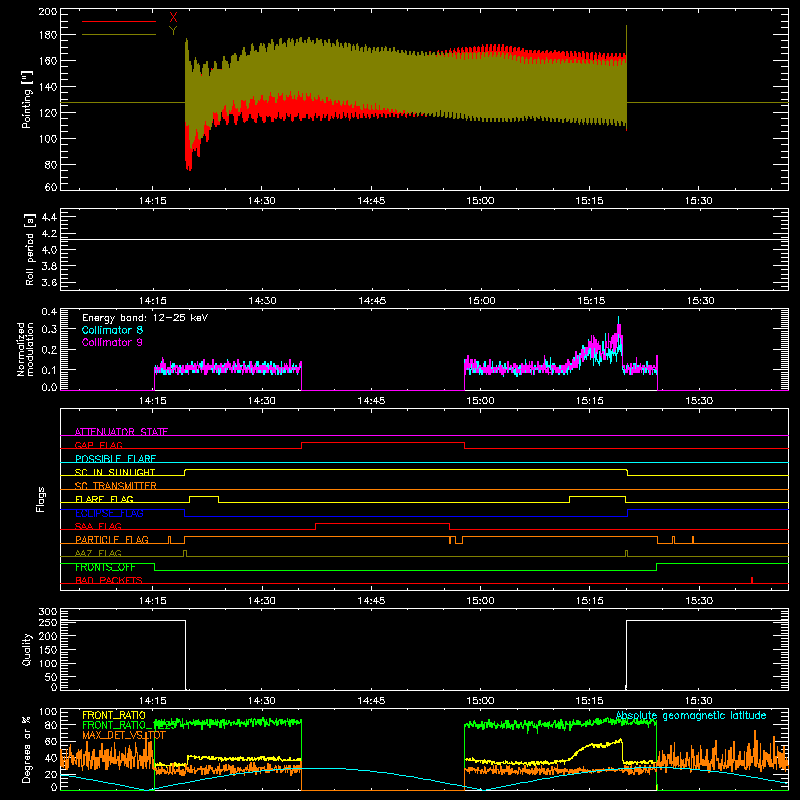Click the cyan Collimator 8 label
Screen dimensions: 800x800
click(x=112, y=330)
